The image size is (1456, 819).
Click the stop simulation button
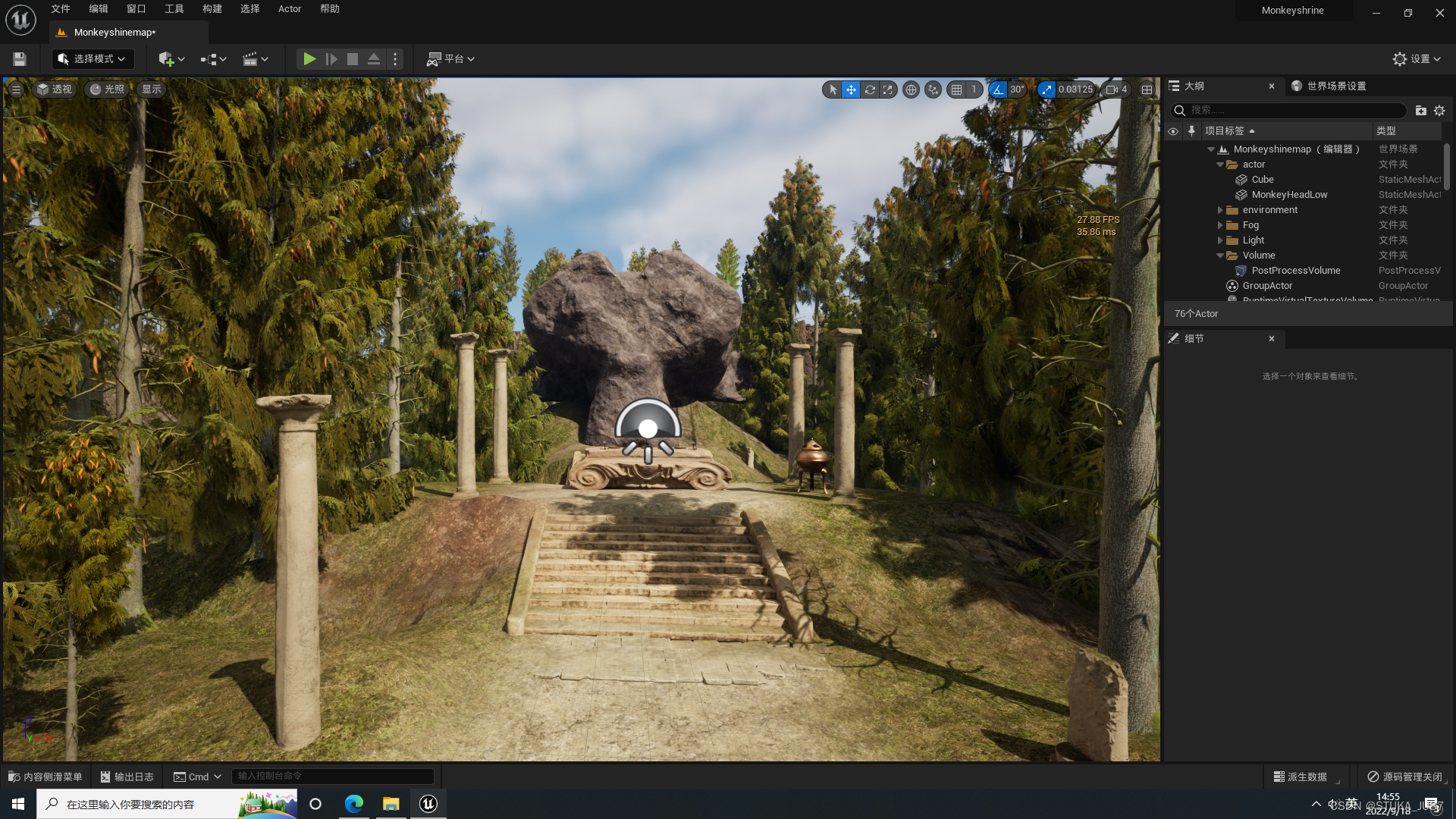(353, 59)
